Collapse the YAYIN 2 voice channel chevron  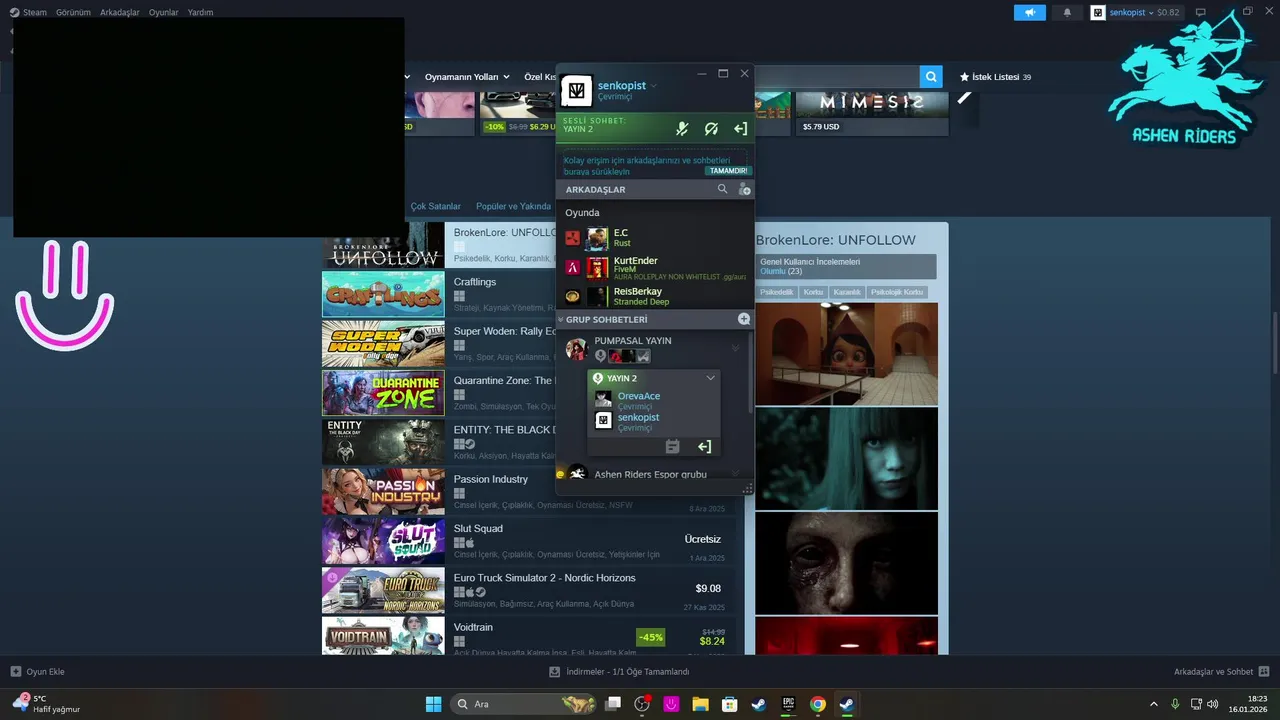pyautogui.click(x=711, y=378)
